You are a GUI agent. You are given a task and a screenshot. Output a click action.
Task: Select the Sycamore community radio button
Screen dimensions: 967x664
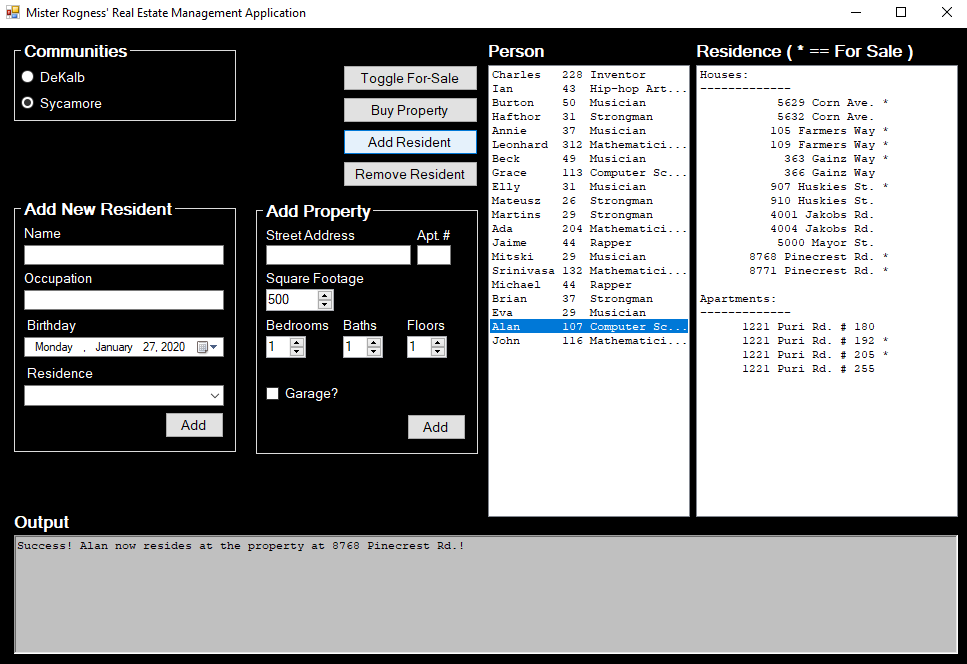pos(28,103)
